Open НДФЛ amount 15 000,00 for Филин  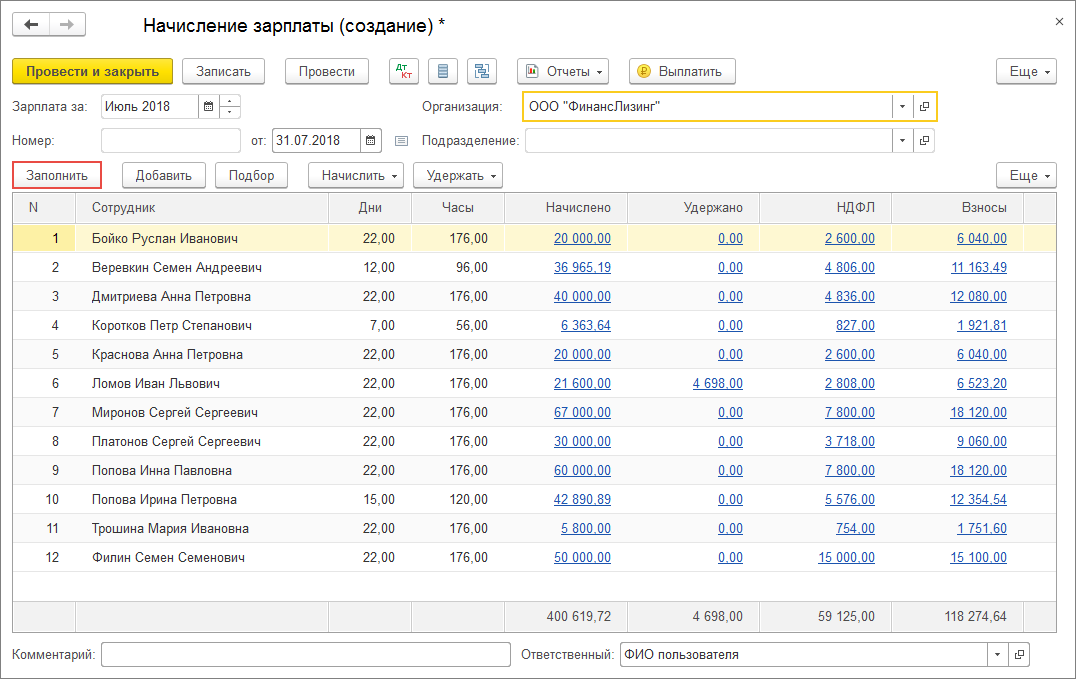pos(846,557)
